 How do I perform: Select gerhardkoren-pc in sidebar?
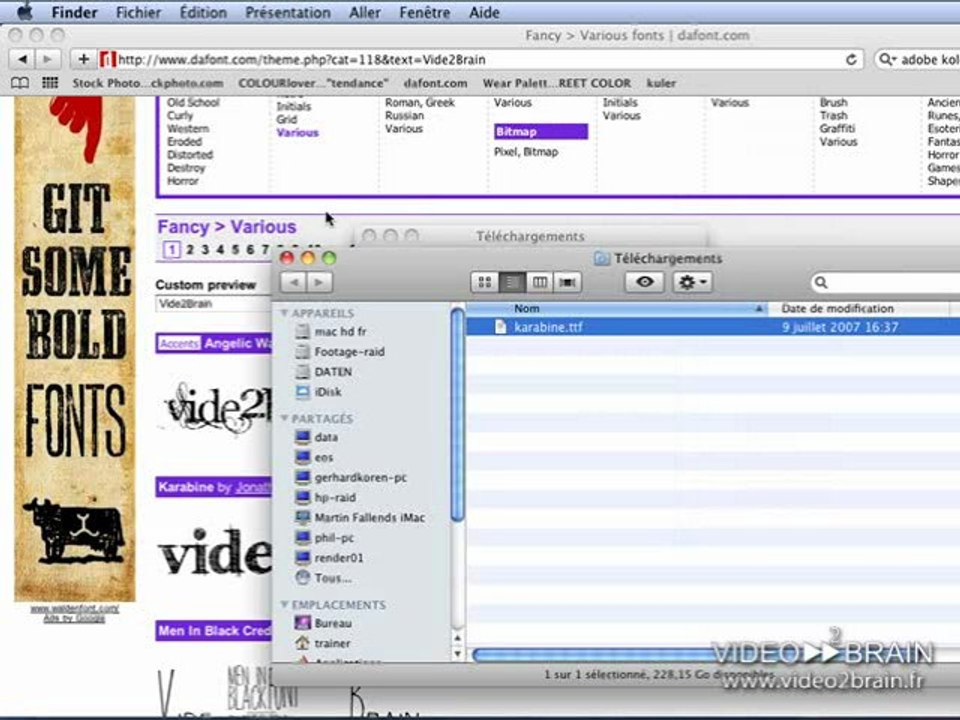click(x=360, y=478)
